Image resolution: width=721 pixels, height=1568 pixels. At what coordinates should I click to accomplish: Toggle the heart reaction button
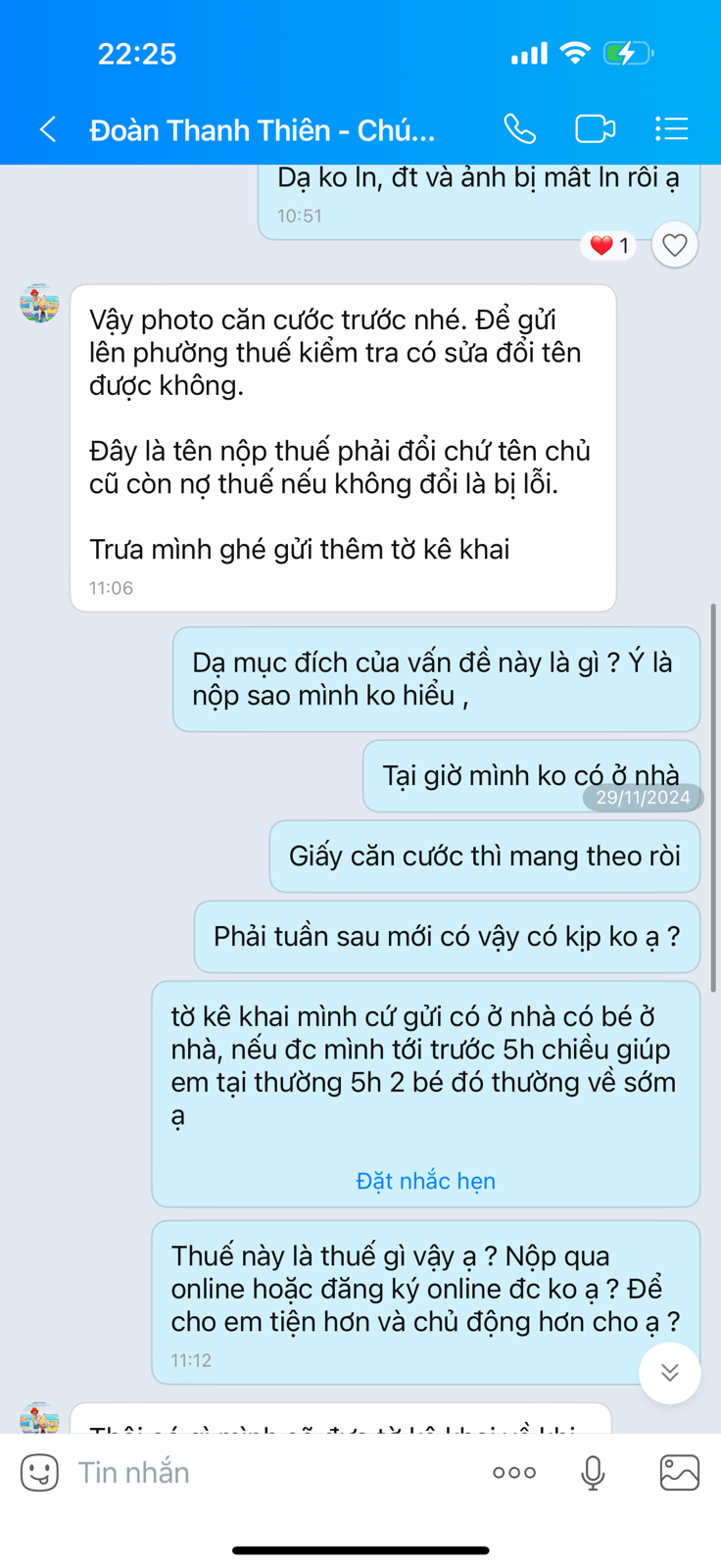pyautogui.click(x=675, y=245)
